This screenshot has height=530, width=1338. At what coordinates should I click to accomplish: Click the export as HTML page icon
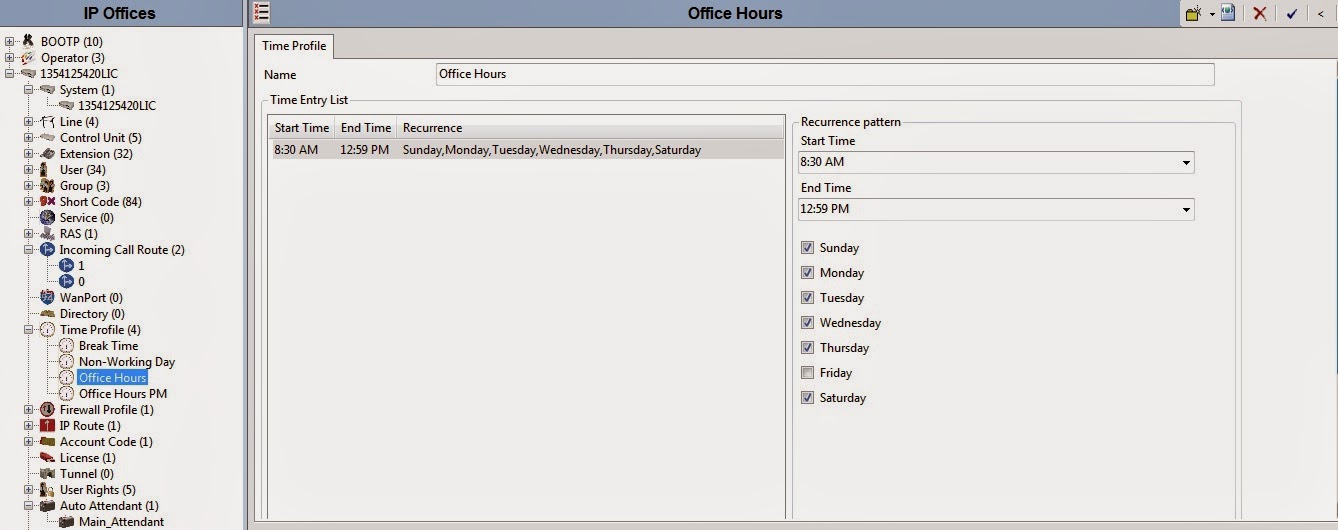coord(1228,13)
